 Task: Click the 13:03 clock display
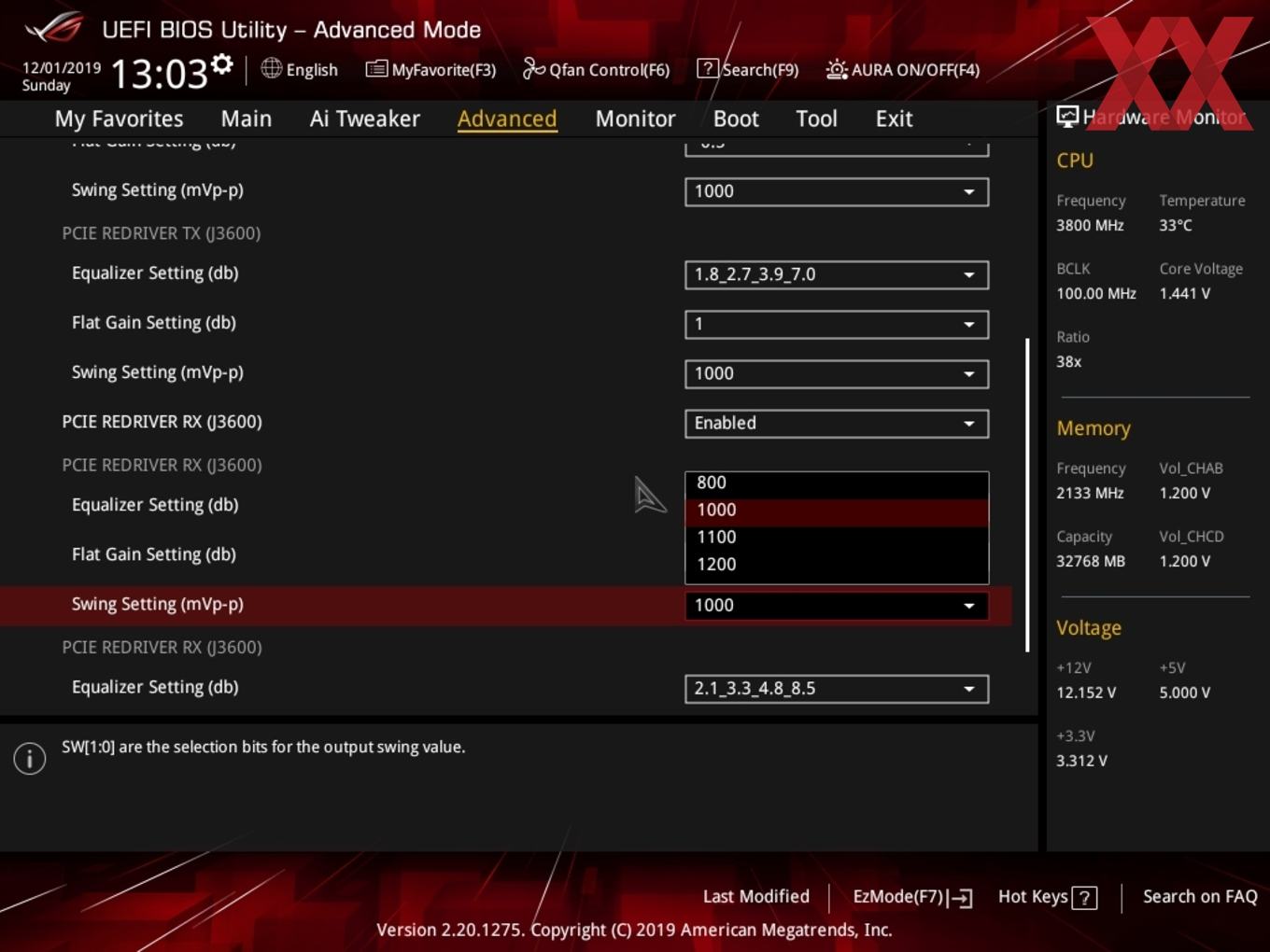coord(159,73)
